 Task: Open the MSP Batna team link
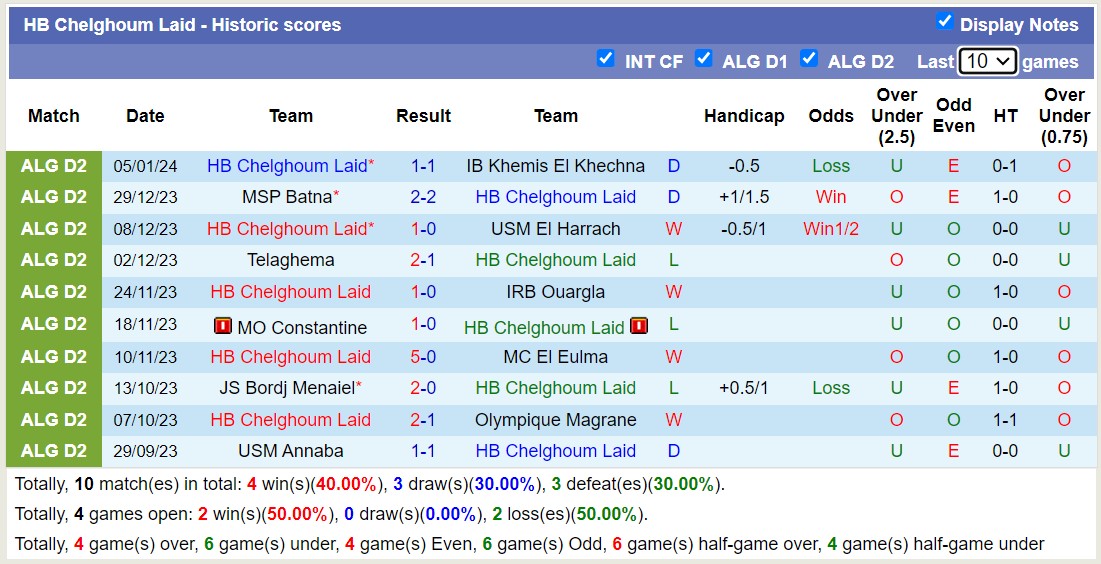[x=286, y=197]
